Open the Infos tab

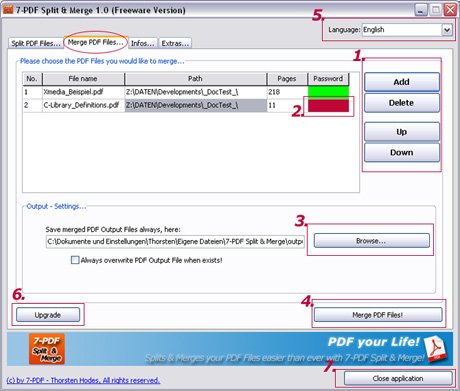coord(142,43)
